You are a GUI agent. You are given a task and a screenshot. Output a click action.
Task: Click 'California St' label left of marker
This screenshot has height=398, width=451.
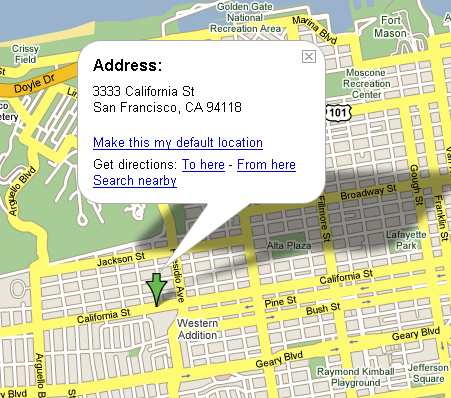[103, 316]
